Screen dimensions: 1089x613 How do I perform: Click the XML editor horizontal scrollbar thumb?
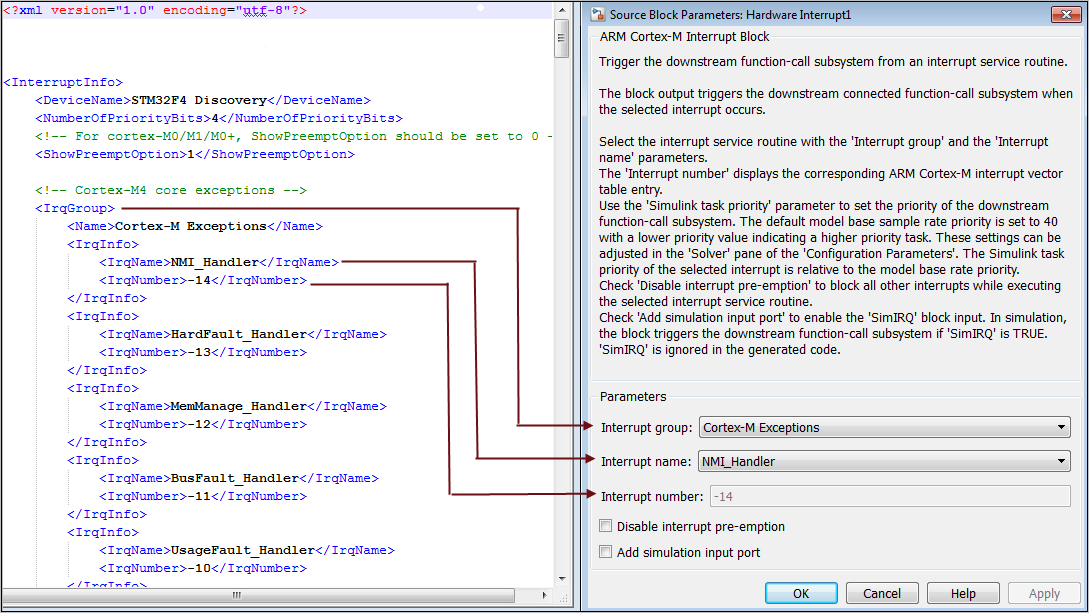tap(237, 595)
